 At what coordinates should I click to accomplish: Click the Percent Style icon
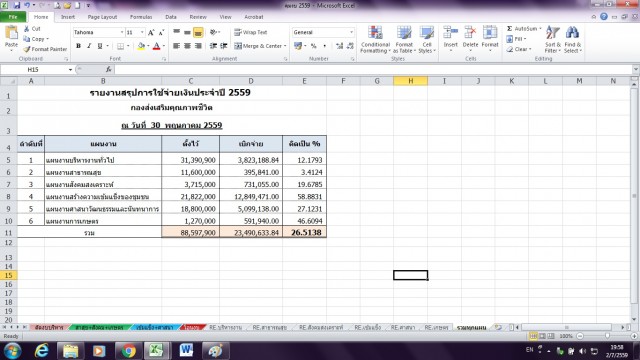[x=313, y=46]
